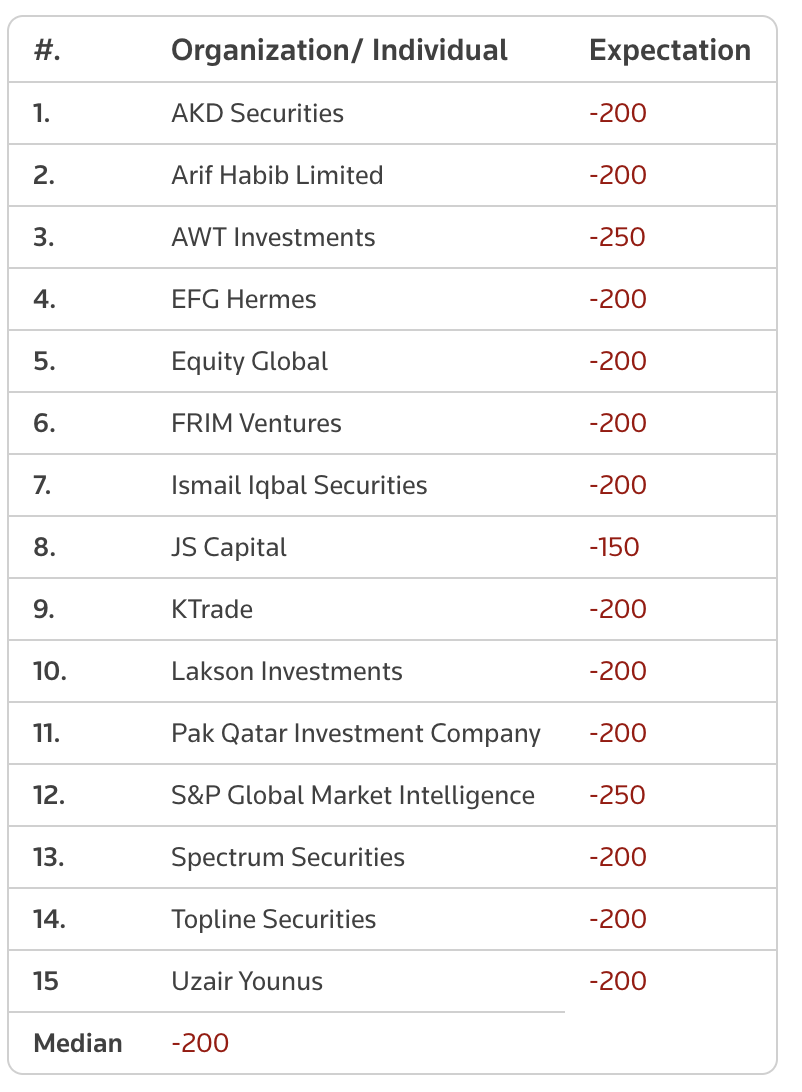Click on Topline Securities
Viewport: 802px width, 1092px height.
[274, 919]
